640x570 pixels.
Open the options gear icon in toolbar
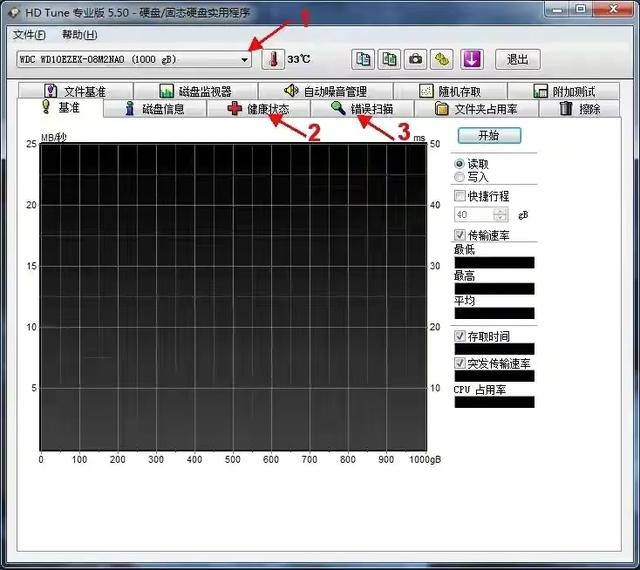tap(442, 59)
